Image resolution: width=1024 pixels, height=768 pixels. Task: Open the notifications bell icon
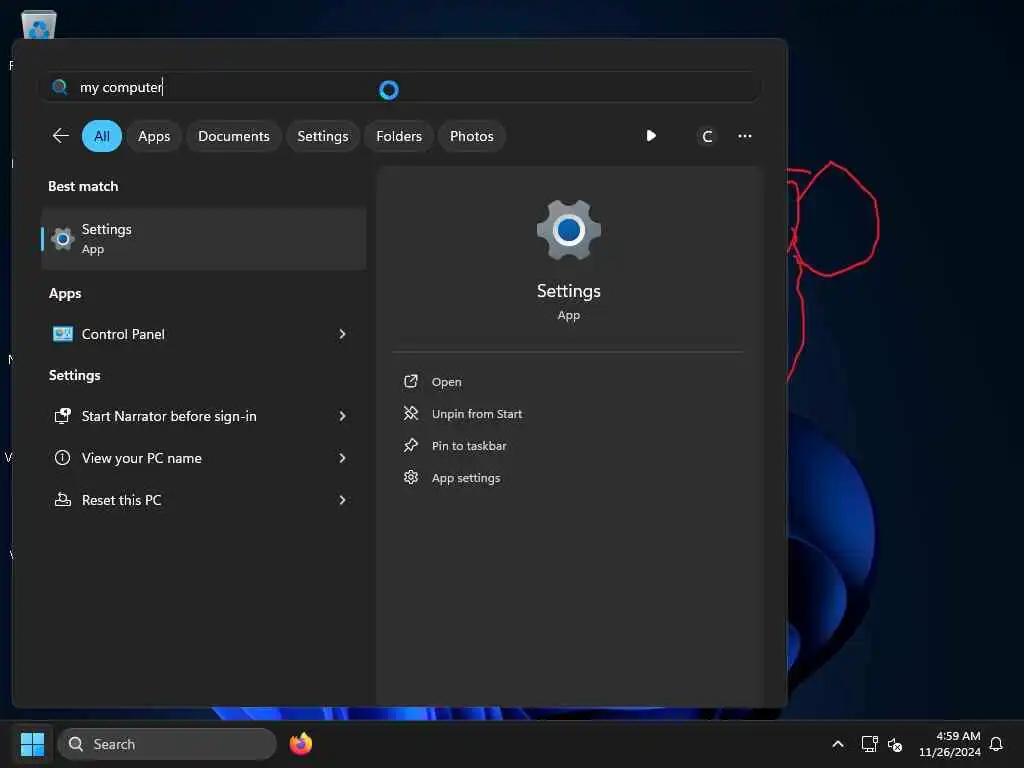click(996, 744)
